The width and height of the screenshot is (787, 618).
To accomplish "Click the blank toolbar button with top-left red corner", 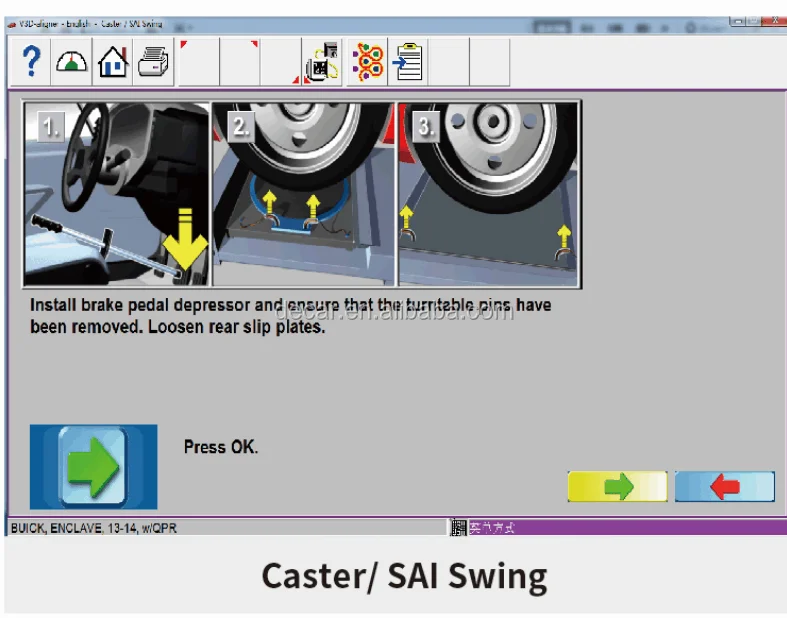I will point(199,61).
